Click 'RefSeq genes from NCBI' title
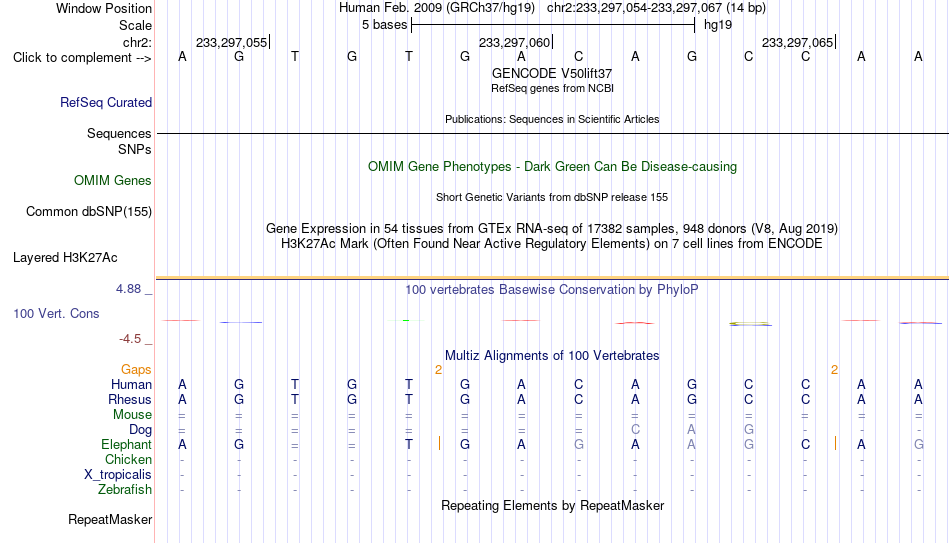The image size is (950, 543). [x=553, y=88]
